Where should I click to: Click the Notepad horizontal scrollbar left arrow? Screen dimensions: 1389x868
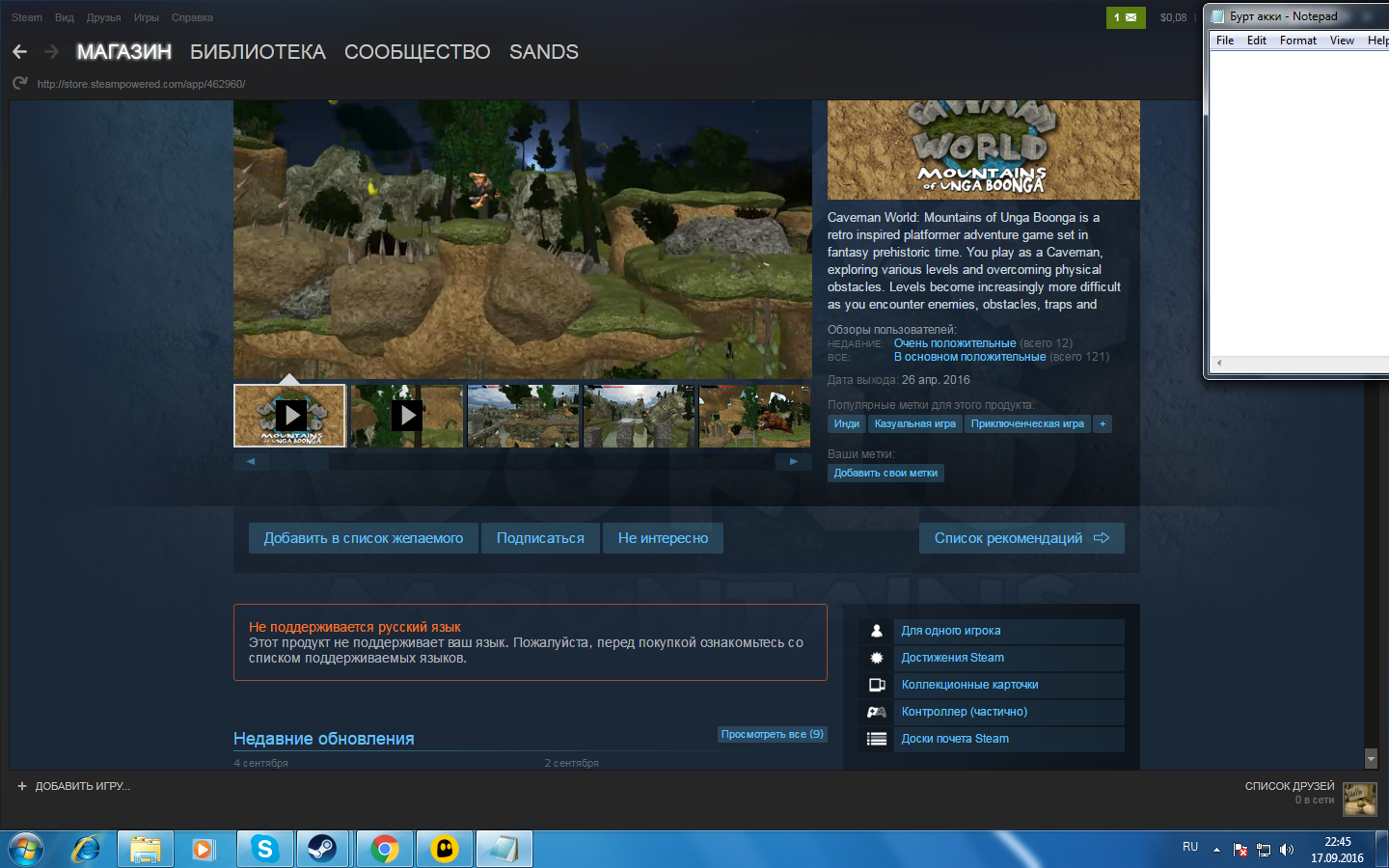pos(1219,364)
